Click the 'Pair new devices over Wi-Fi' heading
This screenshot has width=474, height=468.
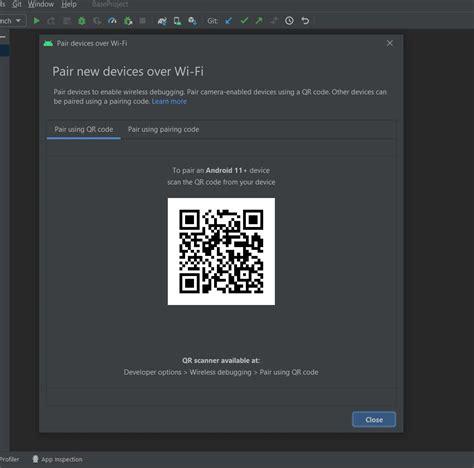pos(128,72)
